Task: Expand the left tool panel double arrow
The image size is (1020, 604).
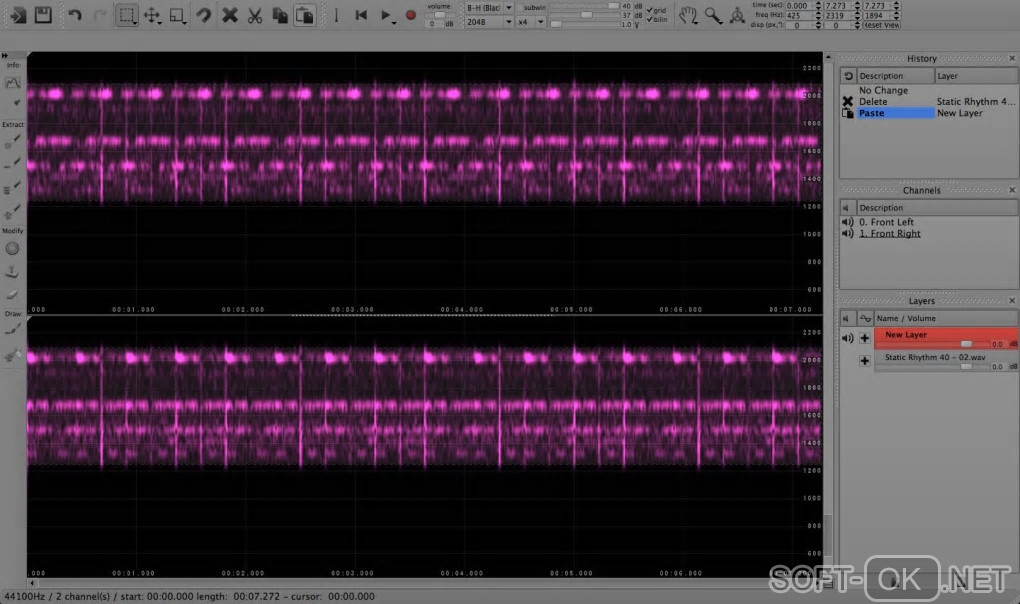Action: tap(5, 56)
